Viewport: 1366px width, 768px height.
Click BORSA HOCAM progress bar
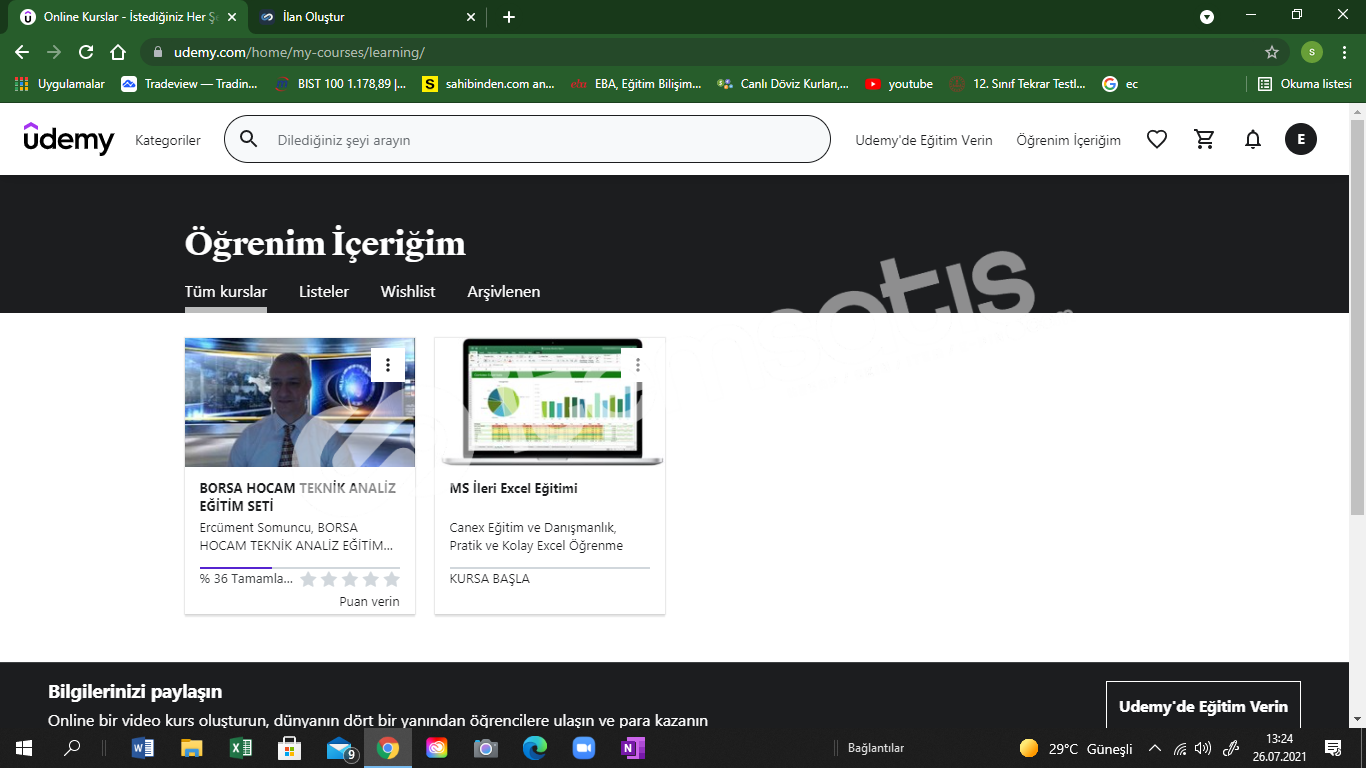click(x=300, y=567)
